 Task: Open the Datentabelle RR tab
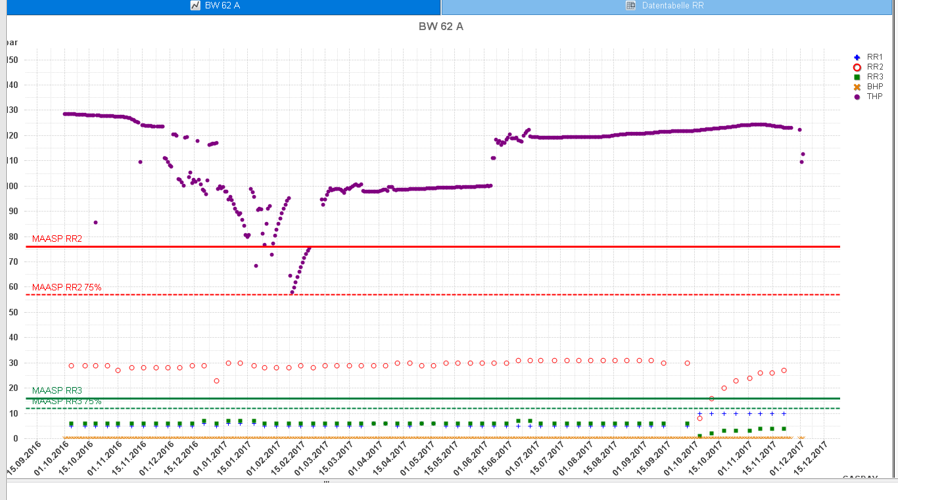(666, 6)
